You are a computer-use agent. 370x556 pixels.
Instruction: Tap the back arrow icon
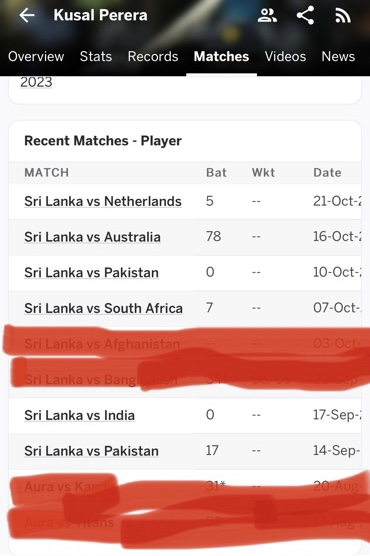tap(27, 16)
